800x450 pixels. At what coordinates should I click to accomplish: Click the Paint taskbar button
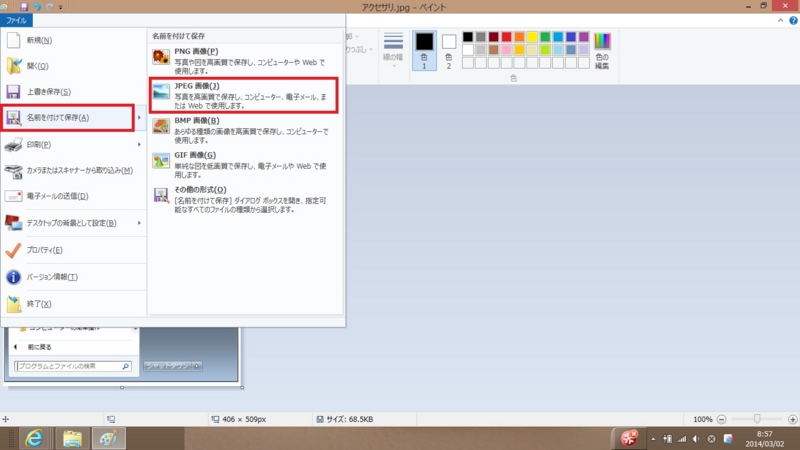tap(109, 438)
